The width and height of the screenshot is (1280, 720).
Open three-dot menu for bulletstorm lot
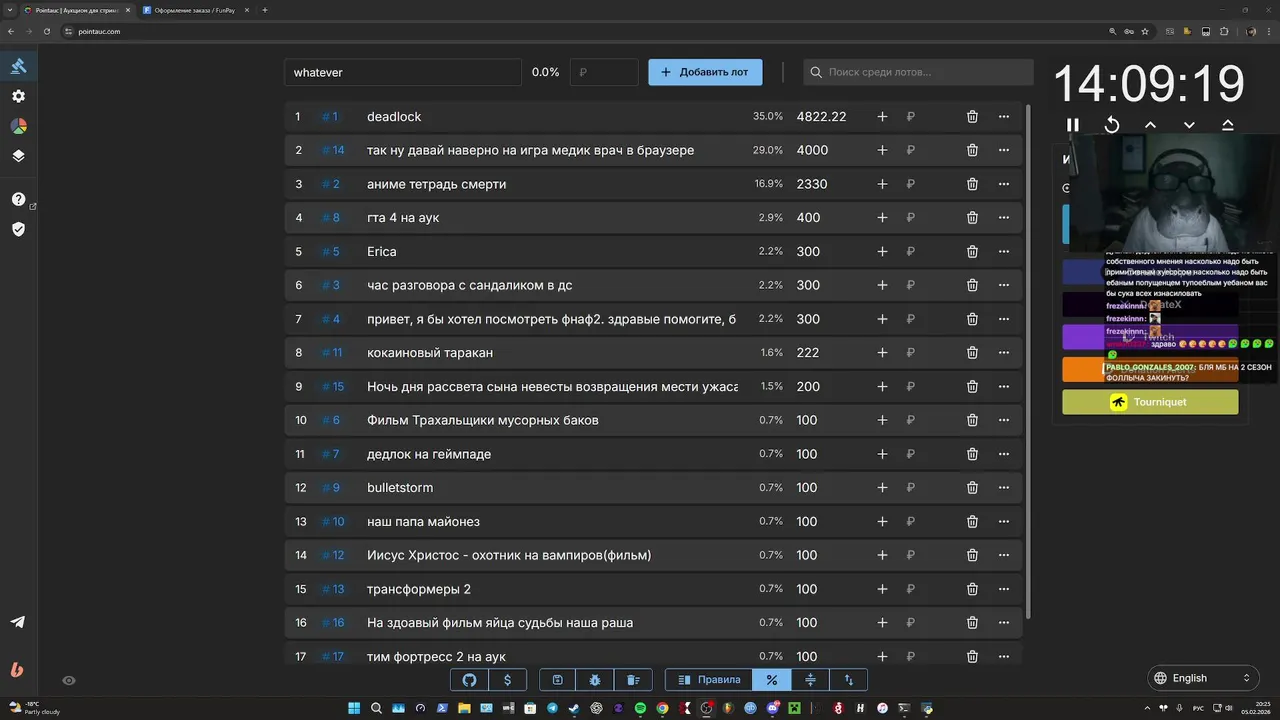(x=1004, y=488)
